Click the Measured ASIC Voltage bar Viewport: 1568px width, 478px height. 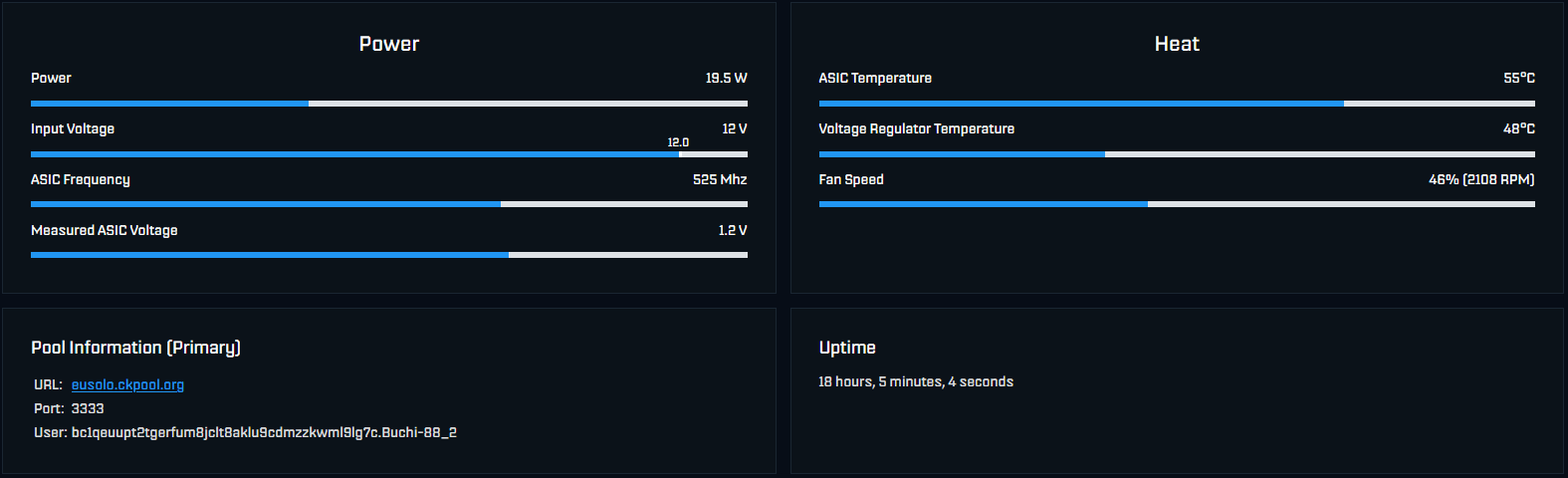pyautogui.click(x=389, y=255)
